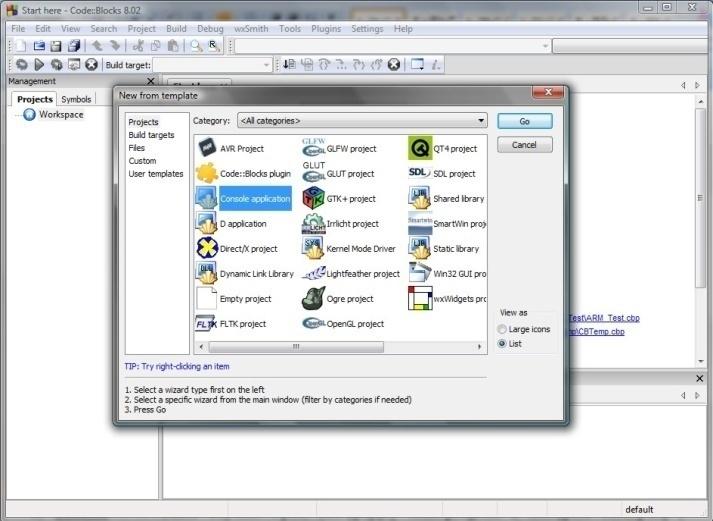713x521 pixels.
Task: Click the main window vertical scrollbar
Action: [x=700, y=198]
